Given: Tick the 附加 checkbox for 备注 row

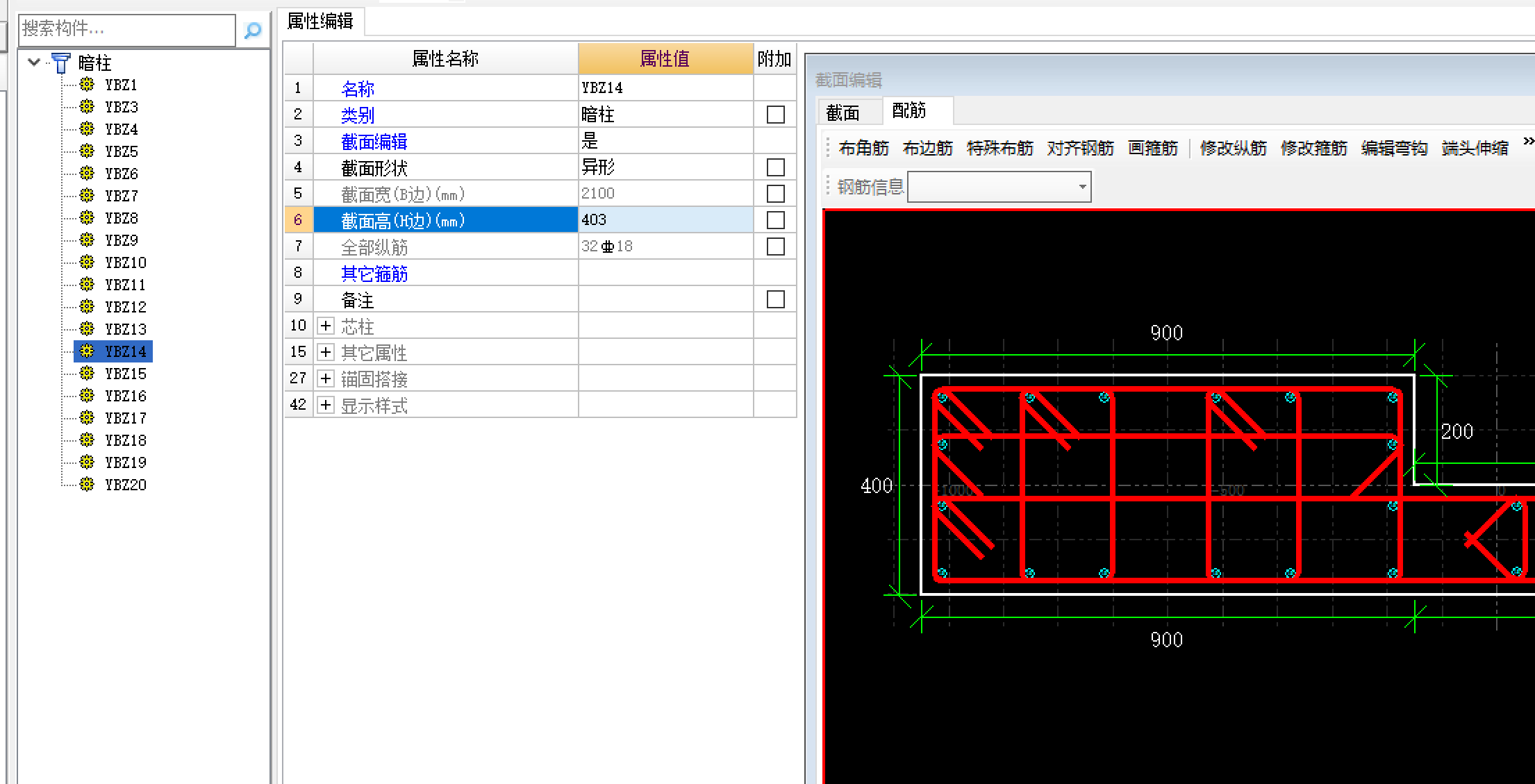Looking at the screenshot, I should coord(775,299).
